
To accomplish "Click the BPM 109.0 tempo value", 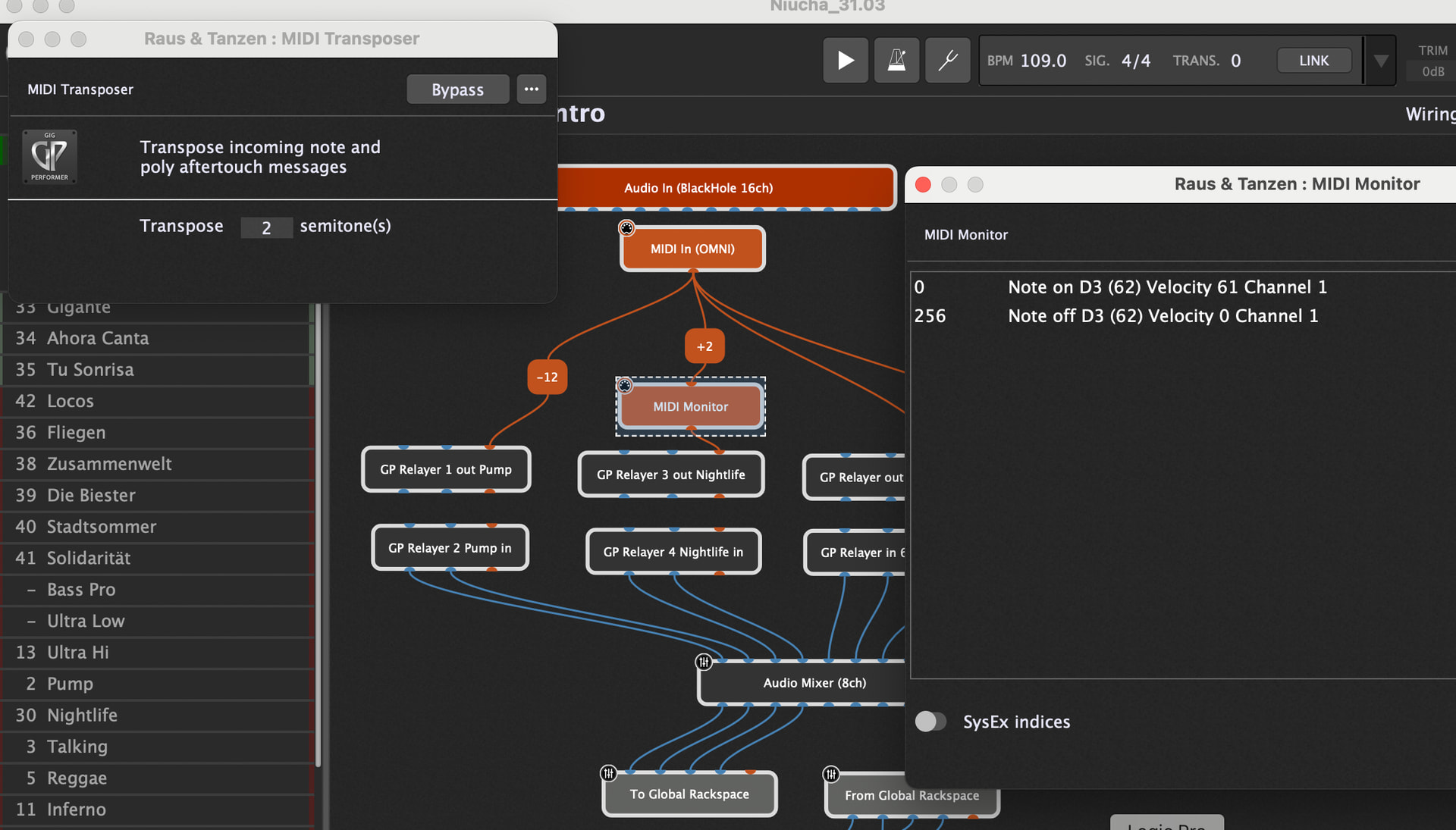I will (1043, 61).
